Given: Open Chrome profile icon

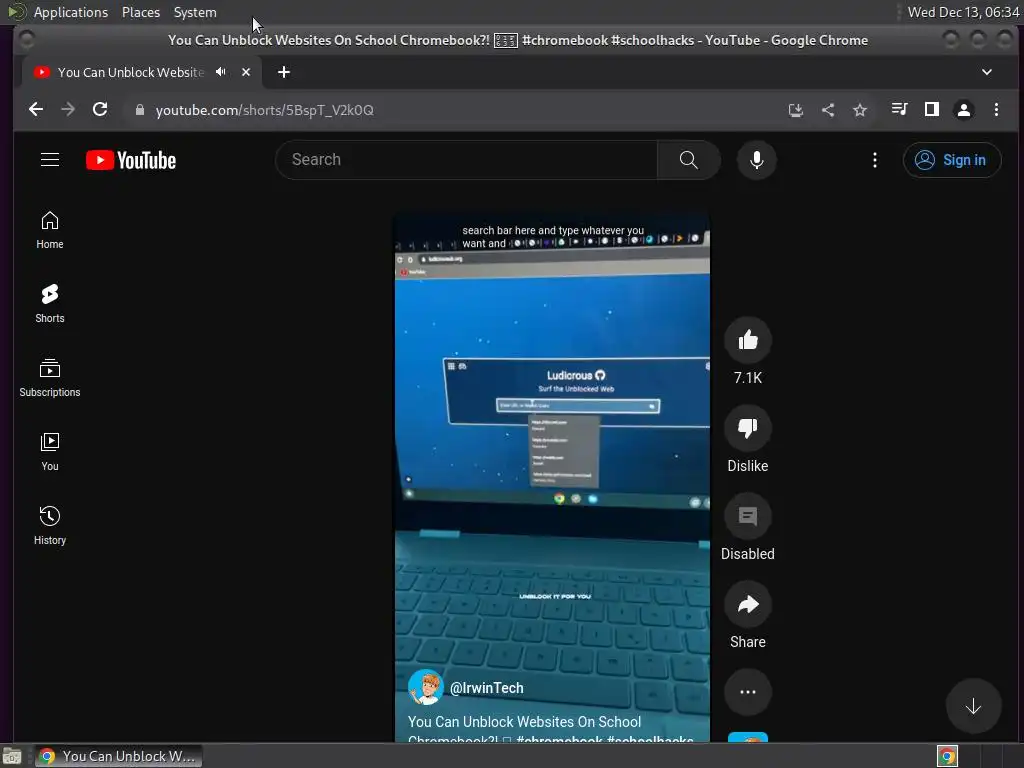Looking at the screenshot, I should point(963,110).
